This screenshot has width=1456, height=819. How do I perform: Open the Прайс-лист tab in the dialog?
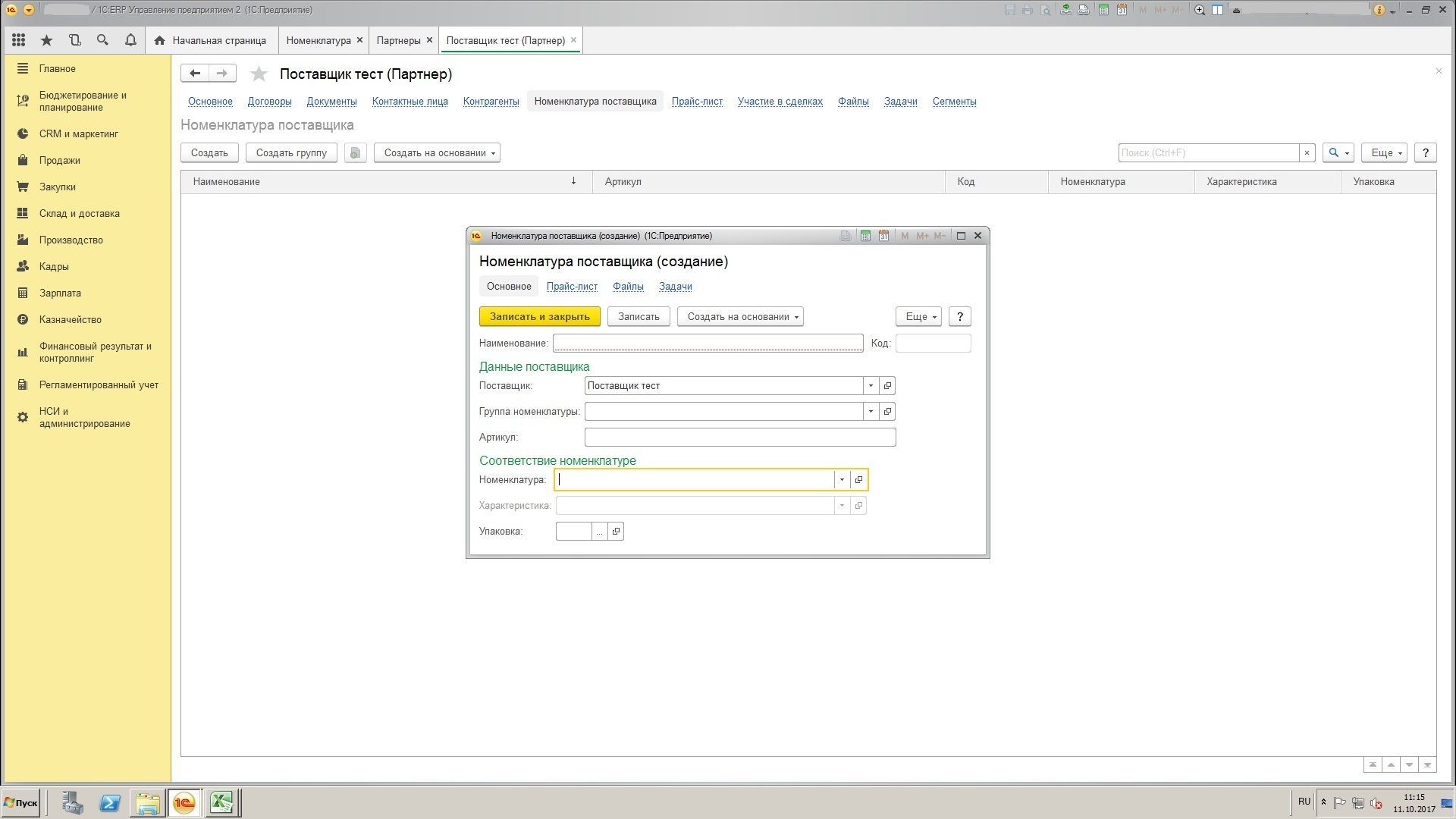point(572,287)
